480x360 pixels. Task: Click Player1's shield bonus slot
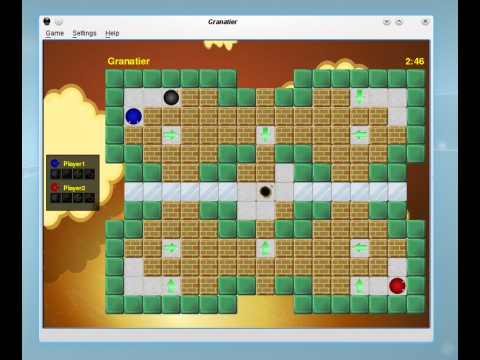point(55,174)
